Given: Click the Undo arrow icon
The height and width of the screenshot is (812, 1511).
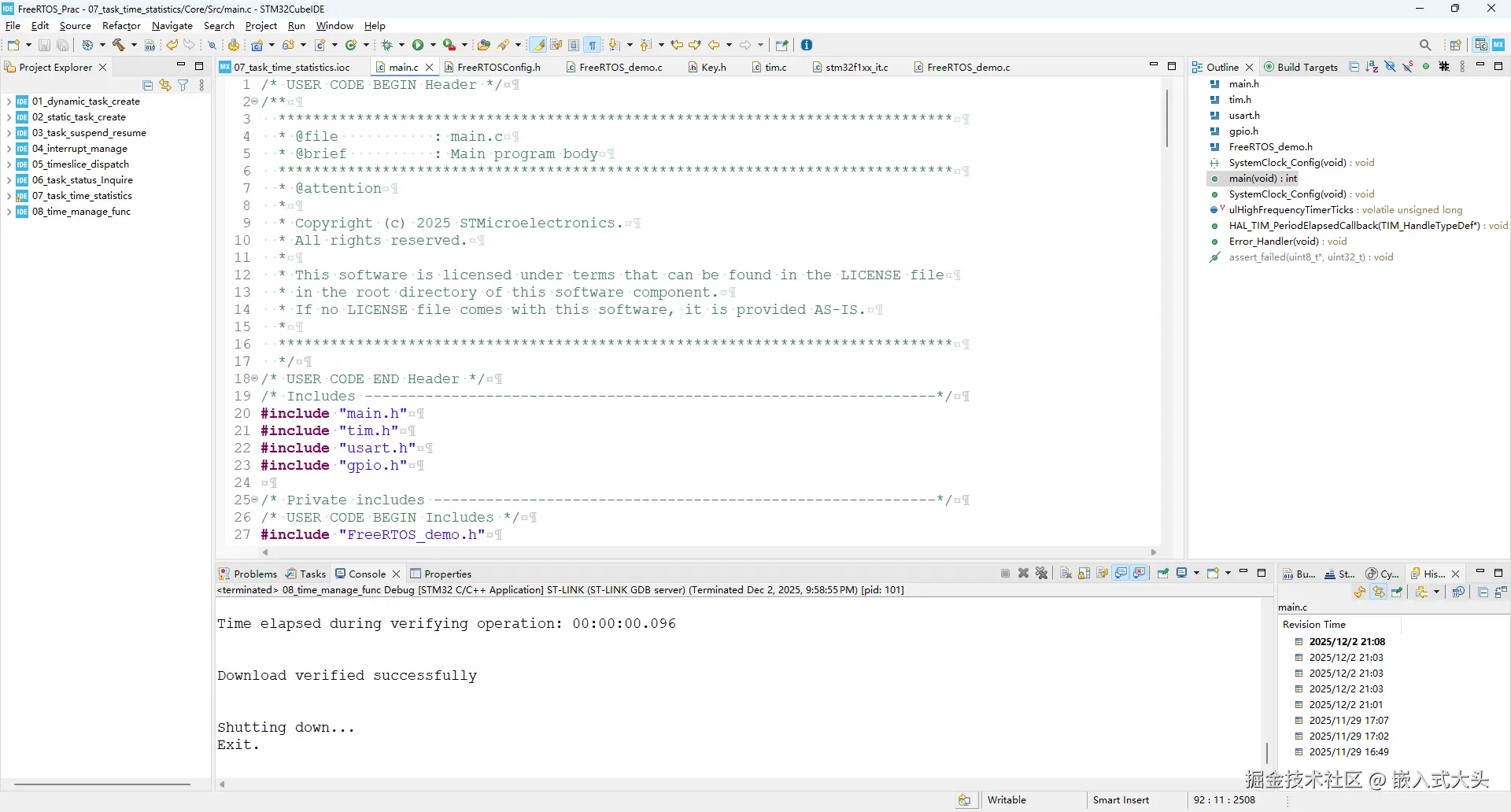Looking at the screenshot, I should 172,45.
